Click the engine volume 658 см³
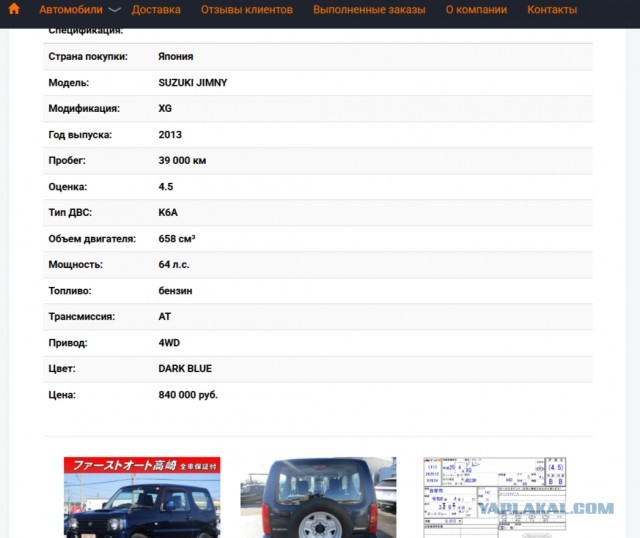 pyautogui.click(x=177, y=238)
